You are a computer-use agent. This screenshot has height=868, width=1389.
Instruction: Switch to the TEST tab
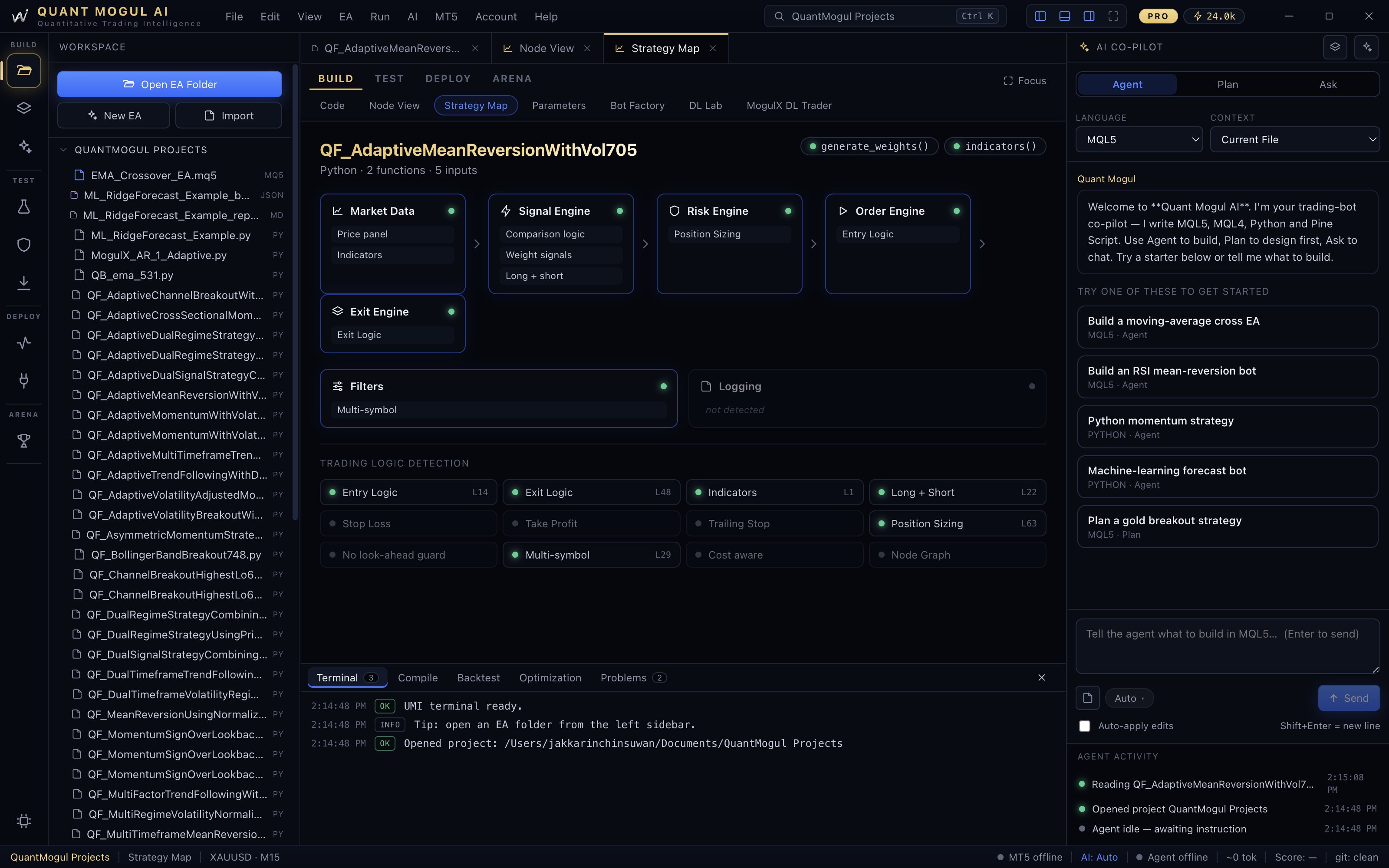[389, 79]
